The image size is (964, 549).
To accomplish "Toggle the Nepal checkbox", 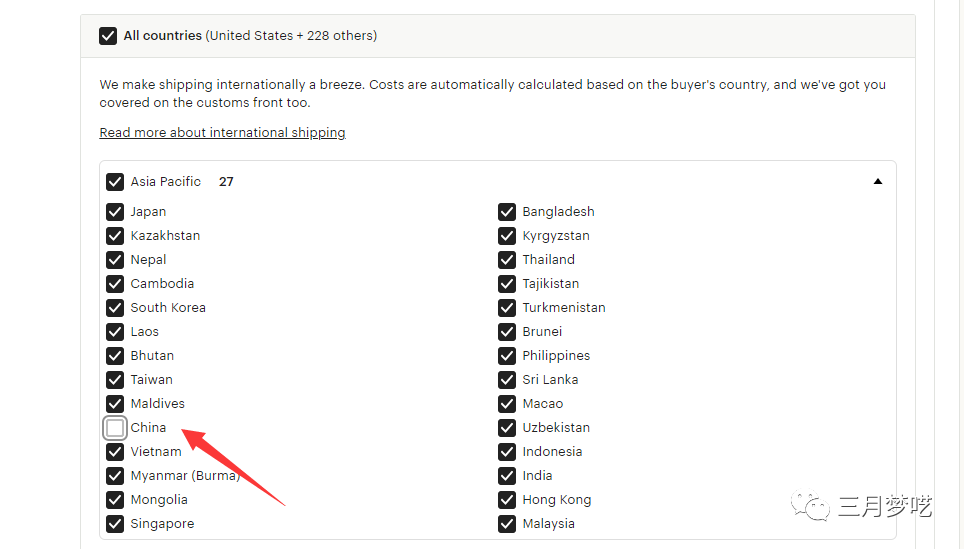I will (115, 260).
